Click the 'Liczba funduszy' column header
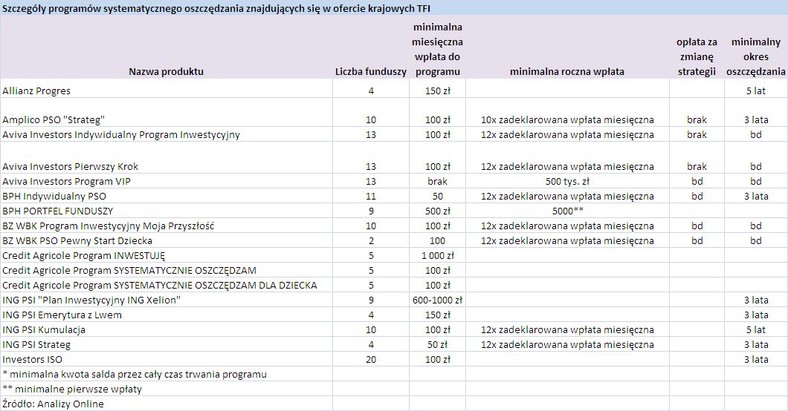Screen dimensions: 788x411 pos(371,71)
